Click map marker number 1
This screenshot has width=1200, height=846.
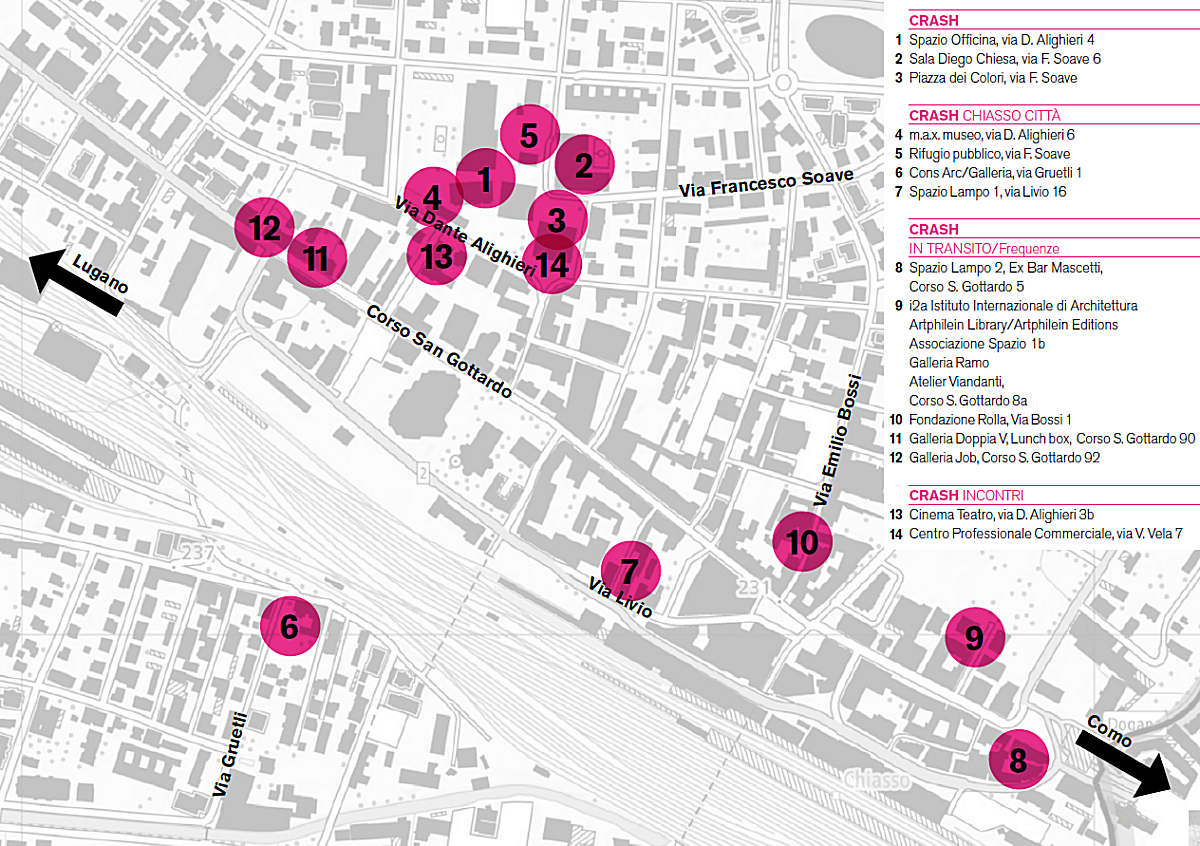coord(485,180)
